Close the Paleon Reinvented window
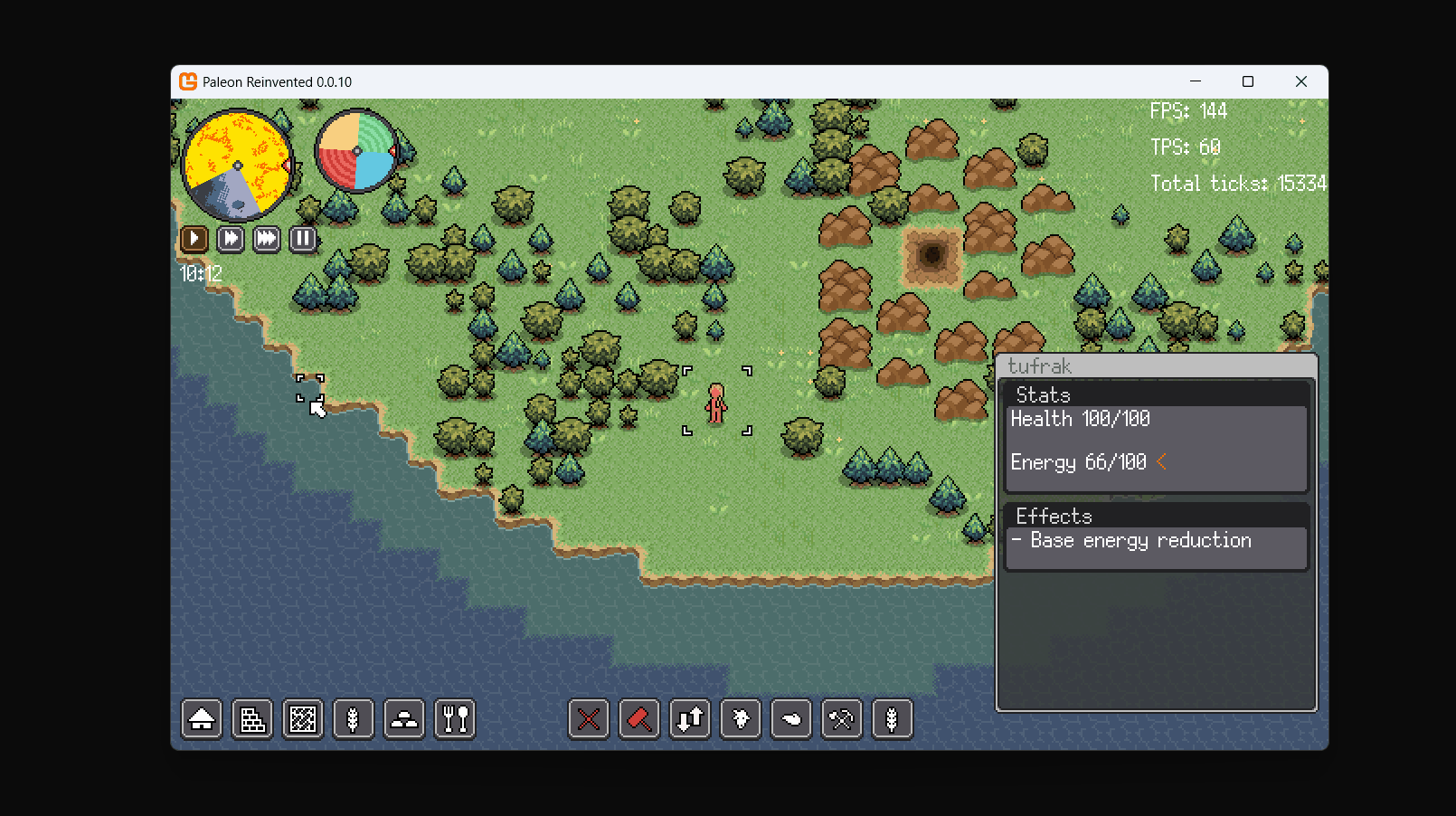Viewport: 1456px width, 816px height. point(1301,81)
